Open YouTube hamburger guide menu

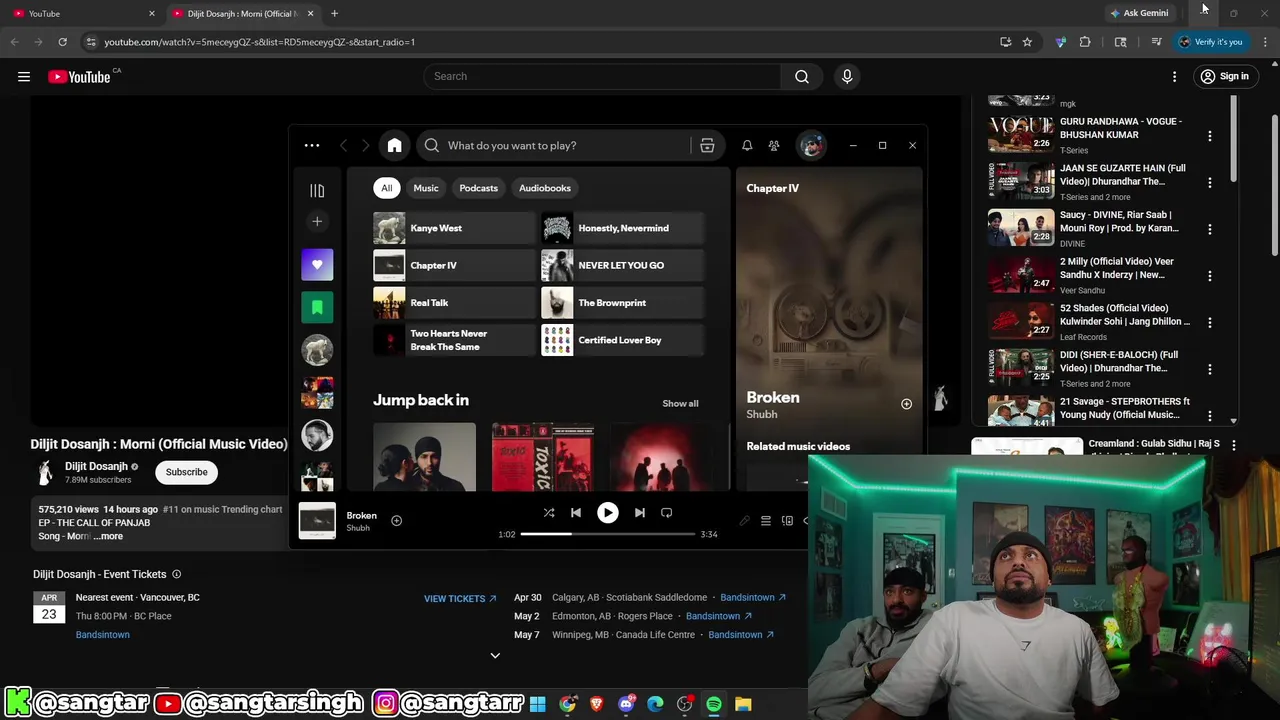(24, 77)
